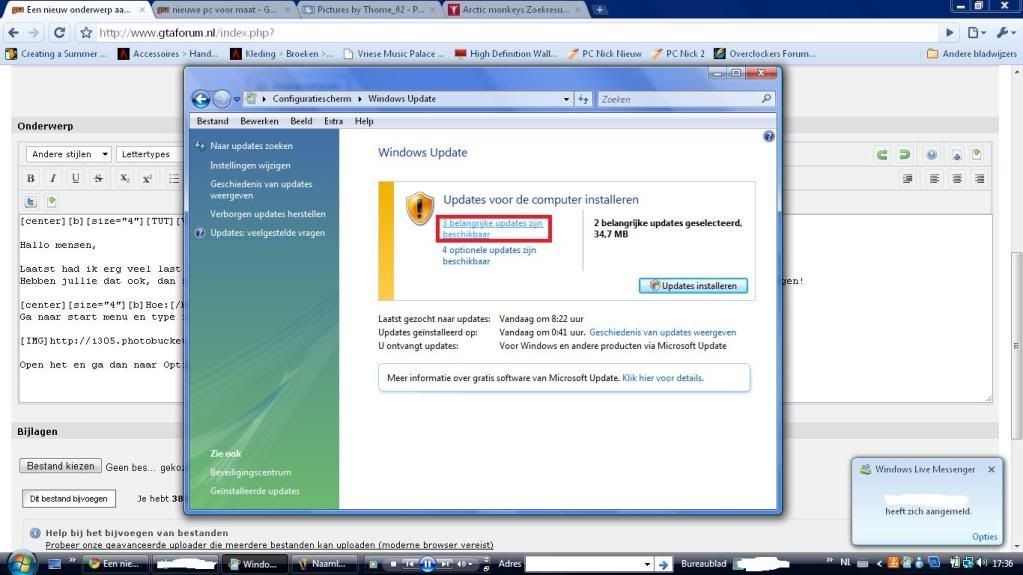Expand the Windows Update address history dropdown
1023x575 pixels.
click(566, 99)
